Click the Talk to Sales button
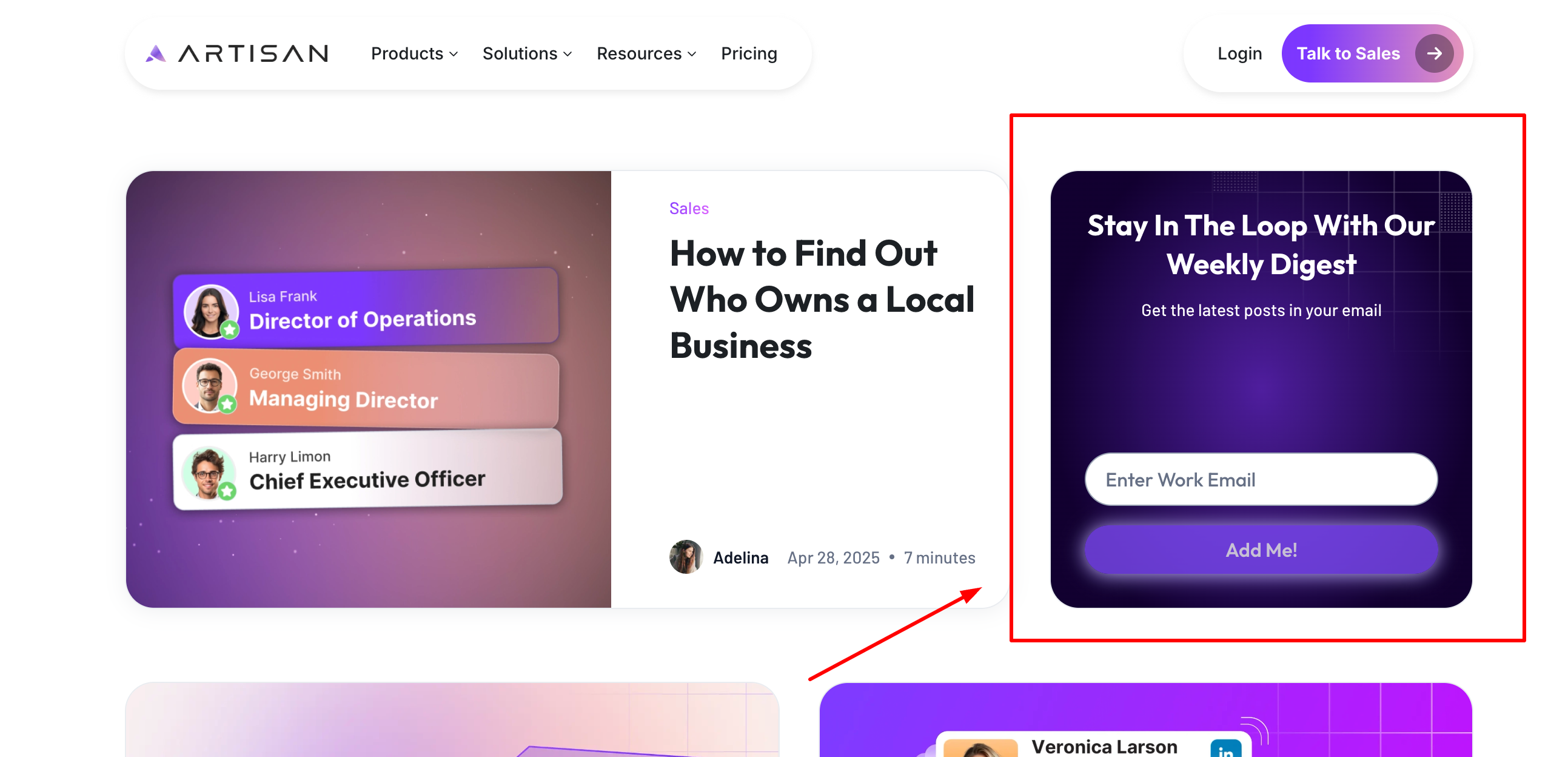Screen dimensions: 1568x757 [x=1372, y=53]
